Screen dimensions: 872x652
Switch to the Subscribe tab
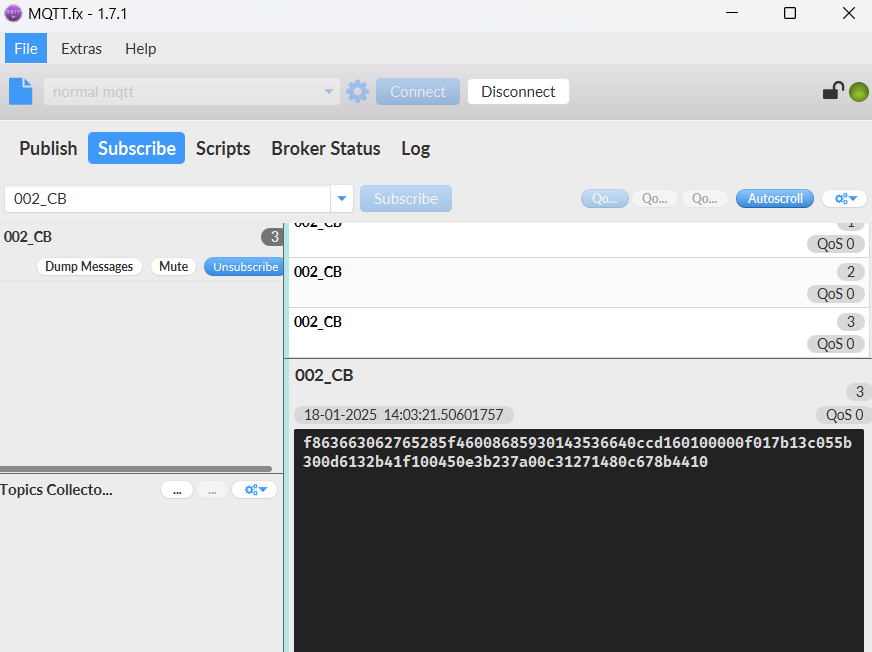click(x=137, y=148)
